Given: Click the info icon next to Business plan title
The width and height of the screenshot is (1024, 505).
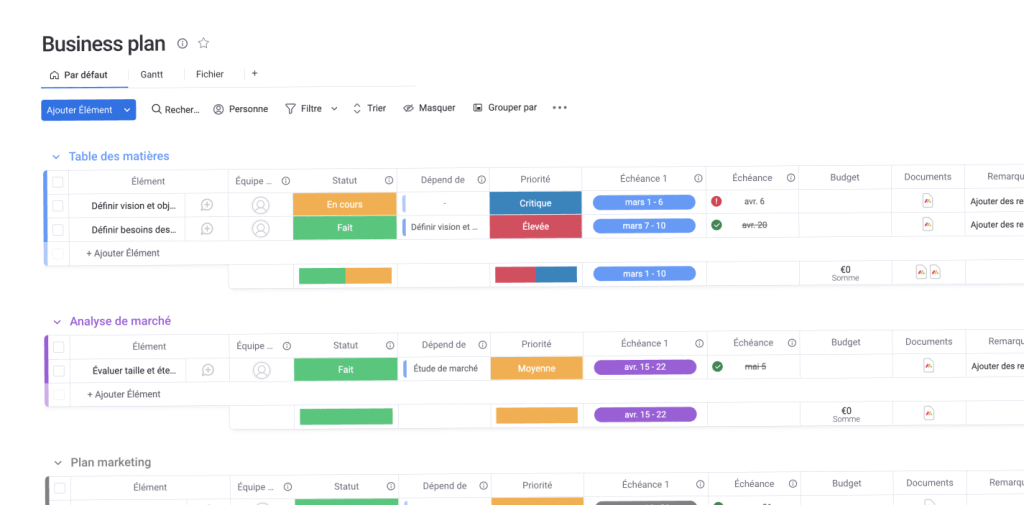Looking at the screenshot, I should click(182, 43).
